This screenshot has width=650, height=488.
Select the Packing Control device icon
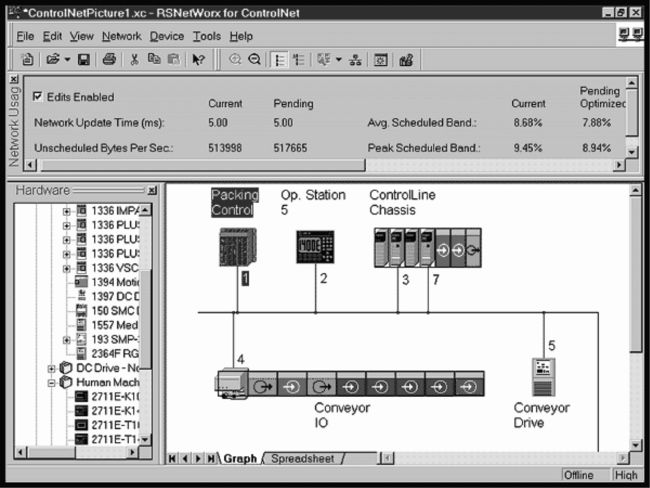click(x=238, y=247)
